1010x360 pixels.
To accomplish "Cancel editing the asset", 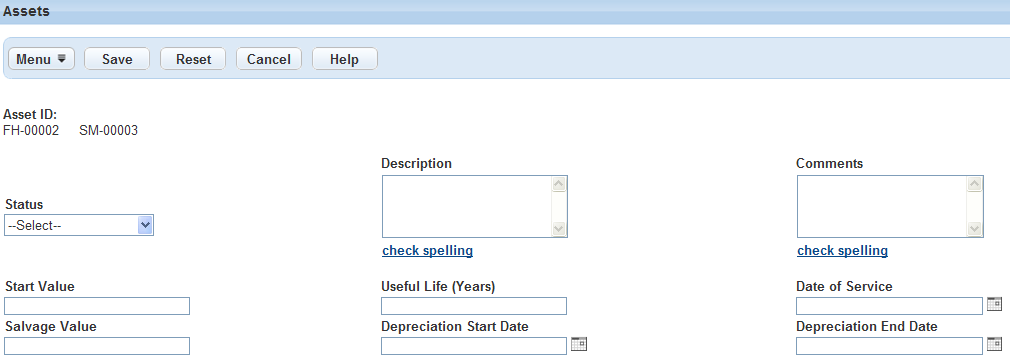I will (x=269, y=59).
